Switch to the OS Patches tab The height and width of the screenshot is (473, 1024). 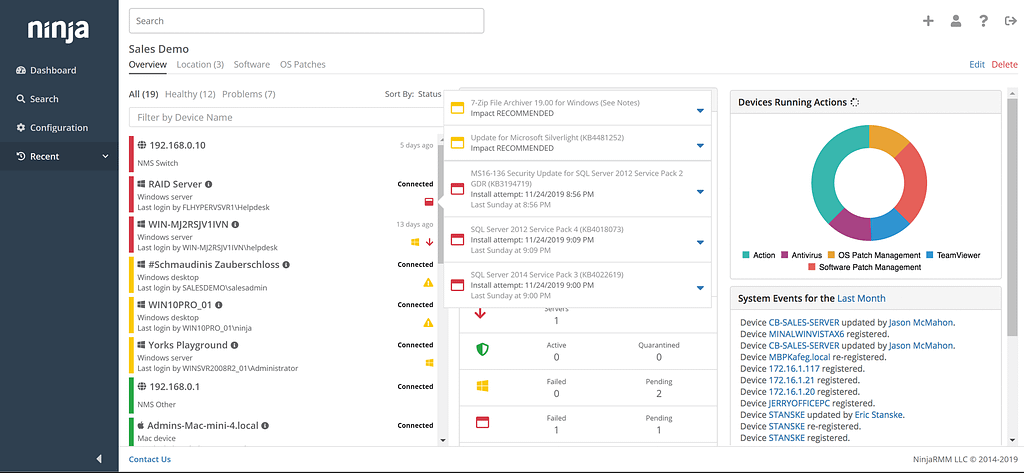pyautogui.click(x=302, y=65)
